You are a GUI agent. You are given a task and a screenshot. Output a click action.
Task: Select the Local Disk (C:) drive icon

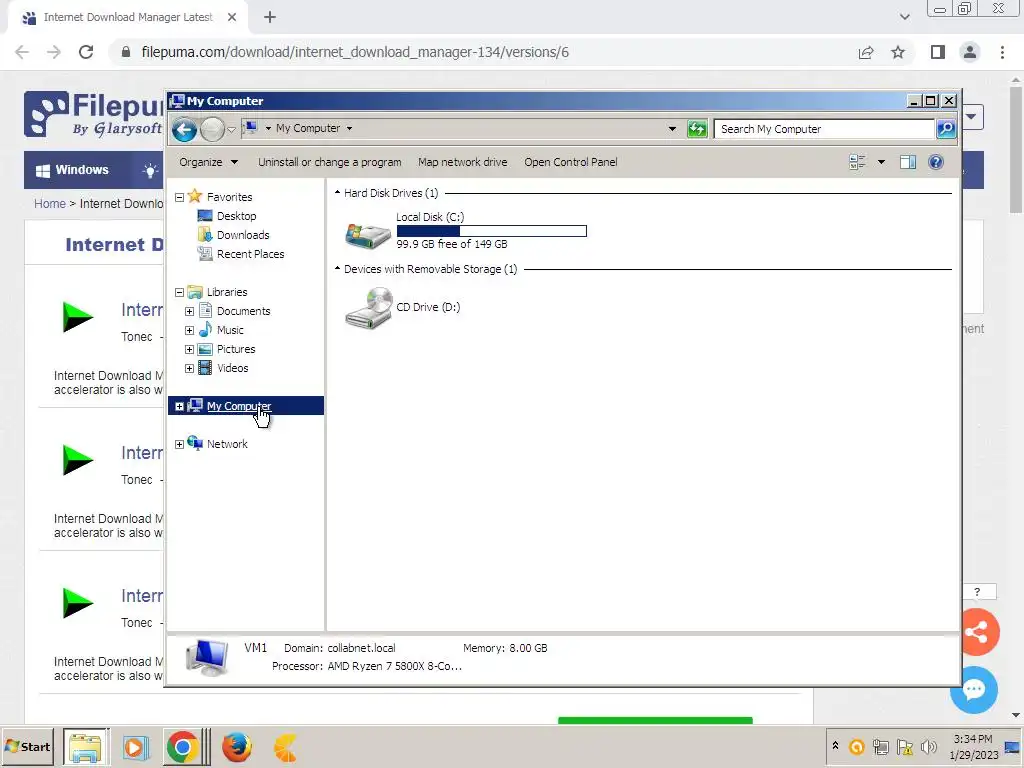tap(368, 234)
